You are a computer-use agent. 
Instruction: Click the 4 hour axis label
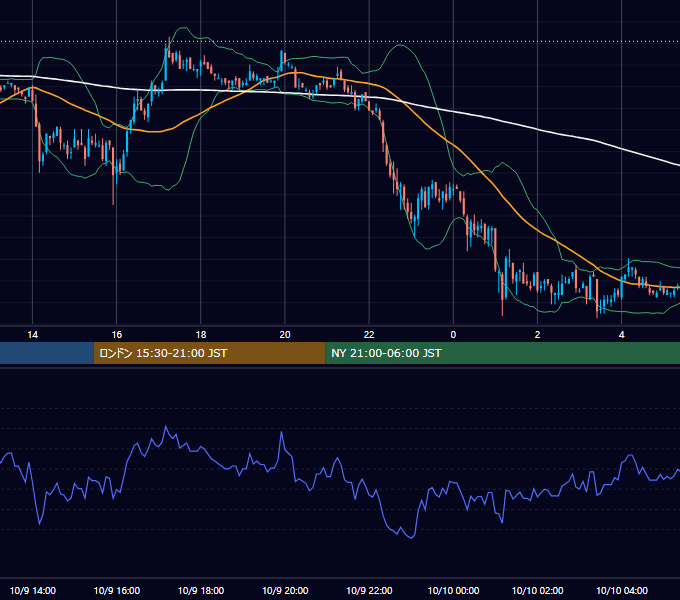(621, 335)
